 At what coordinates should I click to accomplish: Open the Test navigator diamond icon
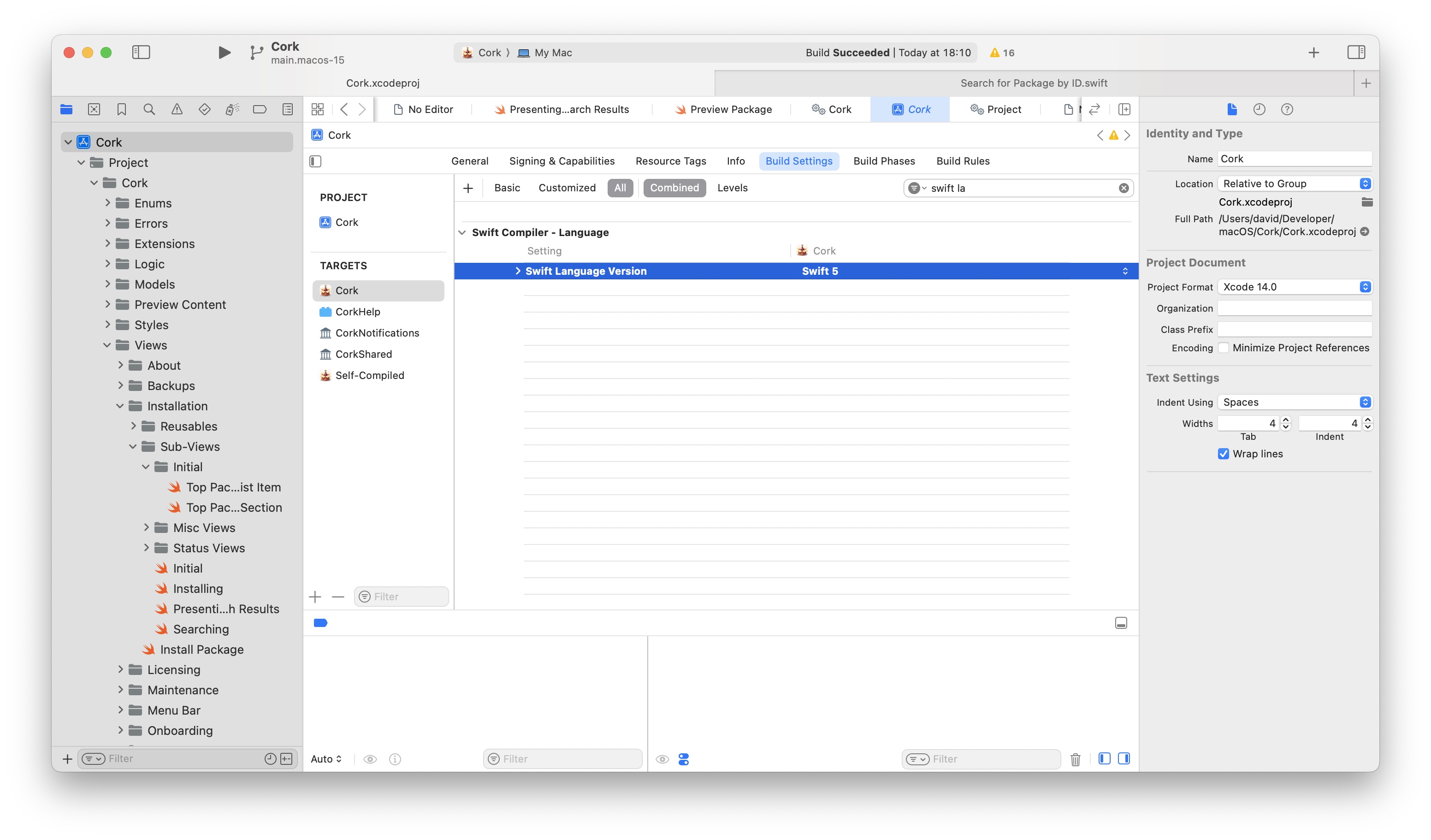[x=204, y=109]
